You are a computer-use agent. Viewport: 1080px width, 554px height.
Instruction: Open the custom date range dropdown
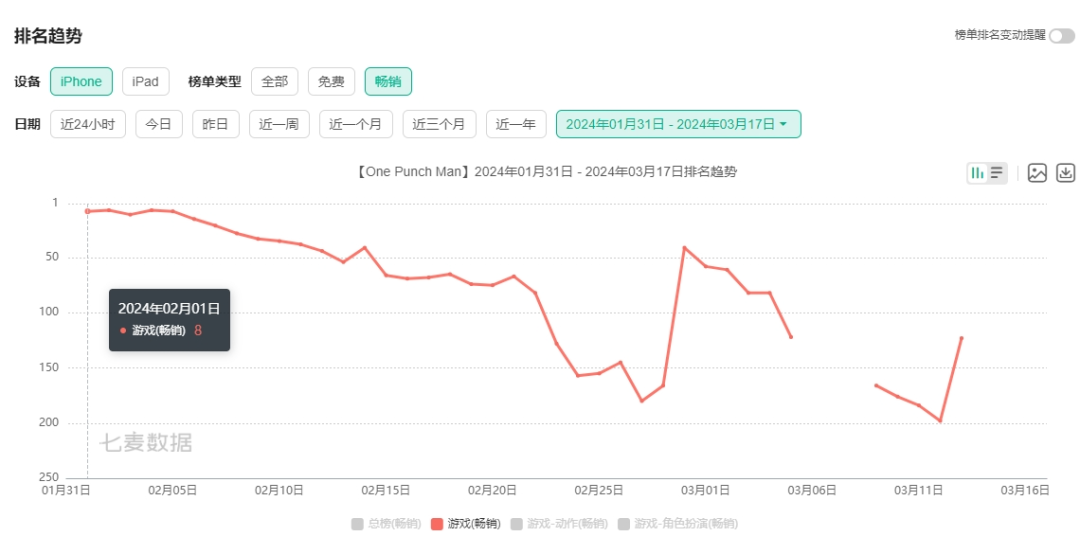(678, 125)
